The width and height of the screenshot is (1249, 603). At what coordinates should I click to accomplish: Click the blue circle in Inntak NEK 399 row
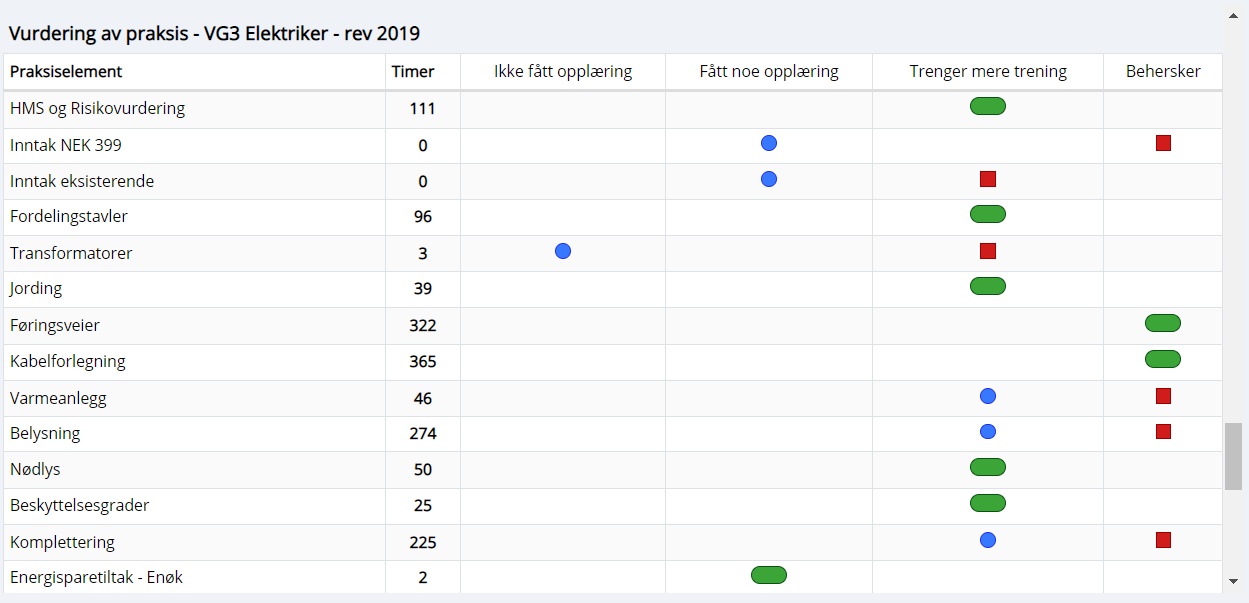coord(768,143)
